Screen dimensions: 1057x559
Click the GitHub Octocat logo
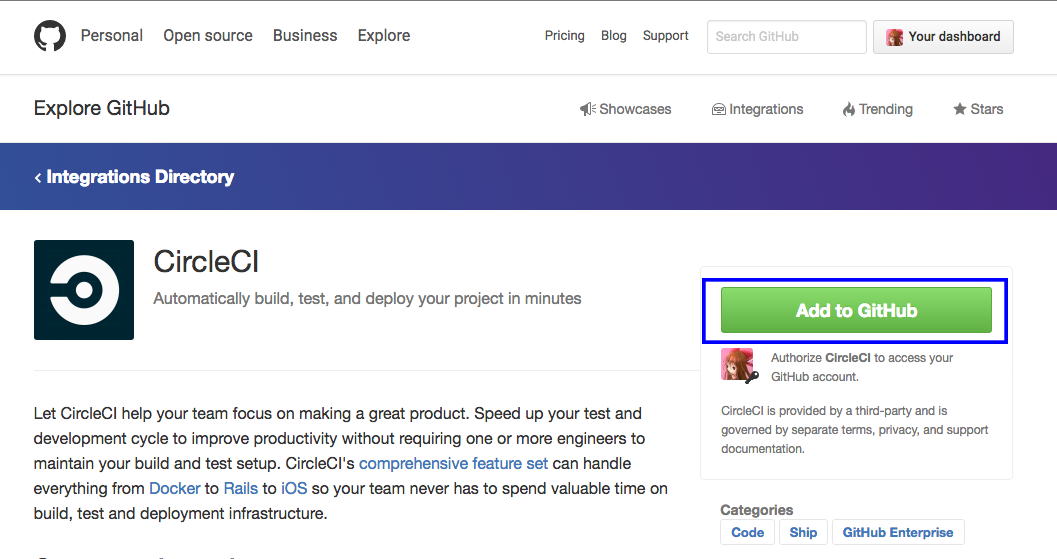(x=50, y=36)
